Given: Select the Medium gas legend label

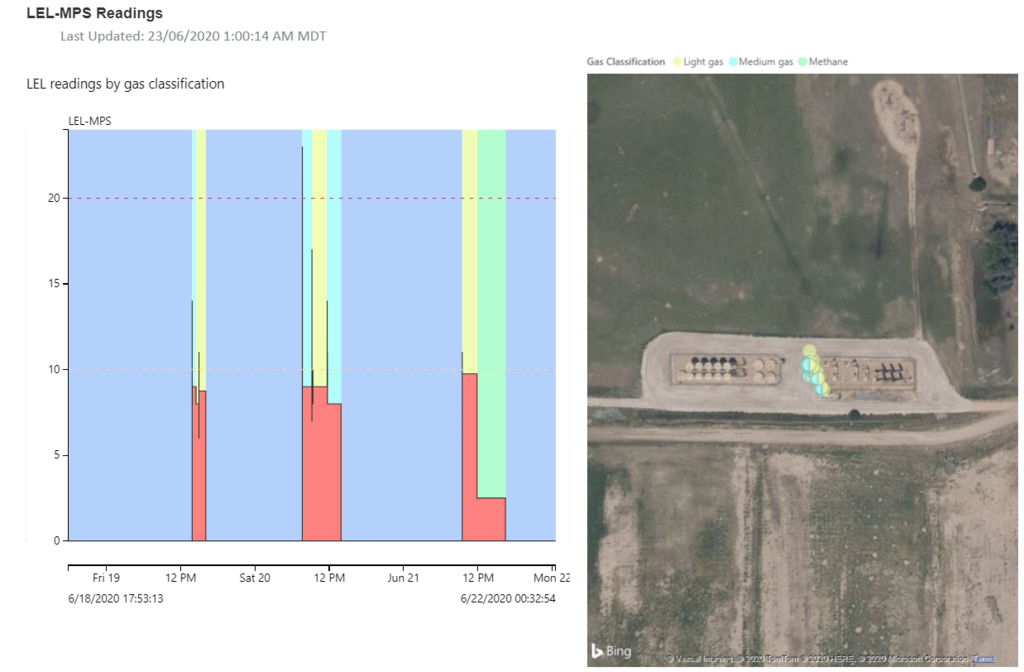Looking at the screenshot, I should [x=765, y=62].
